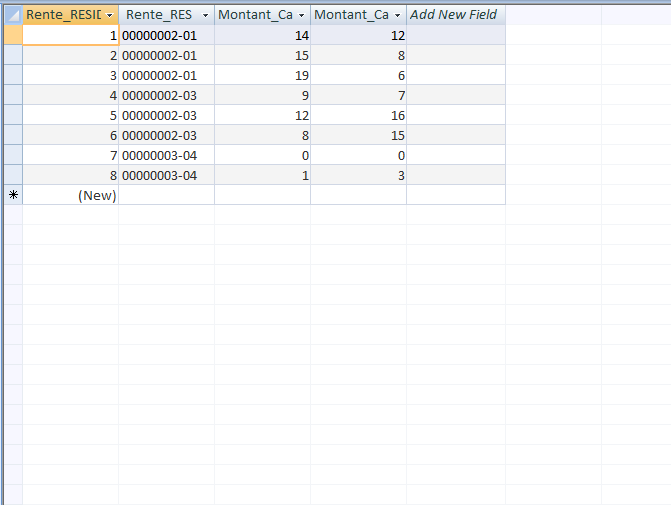671x505 pixels.
Task: Open the Rente_RESID column filter dropdown
Action: coord(110,15)
